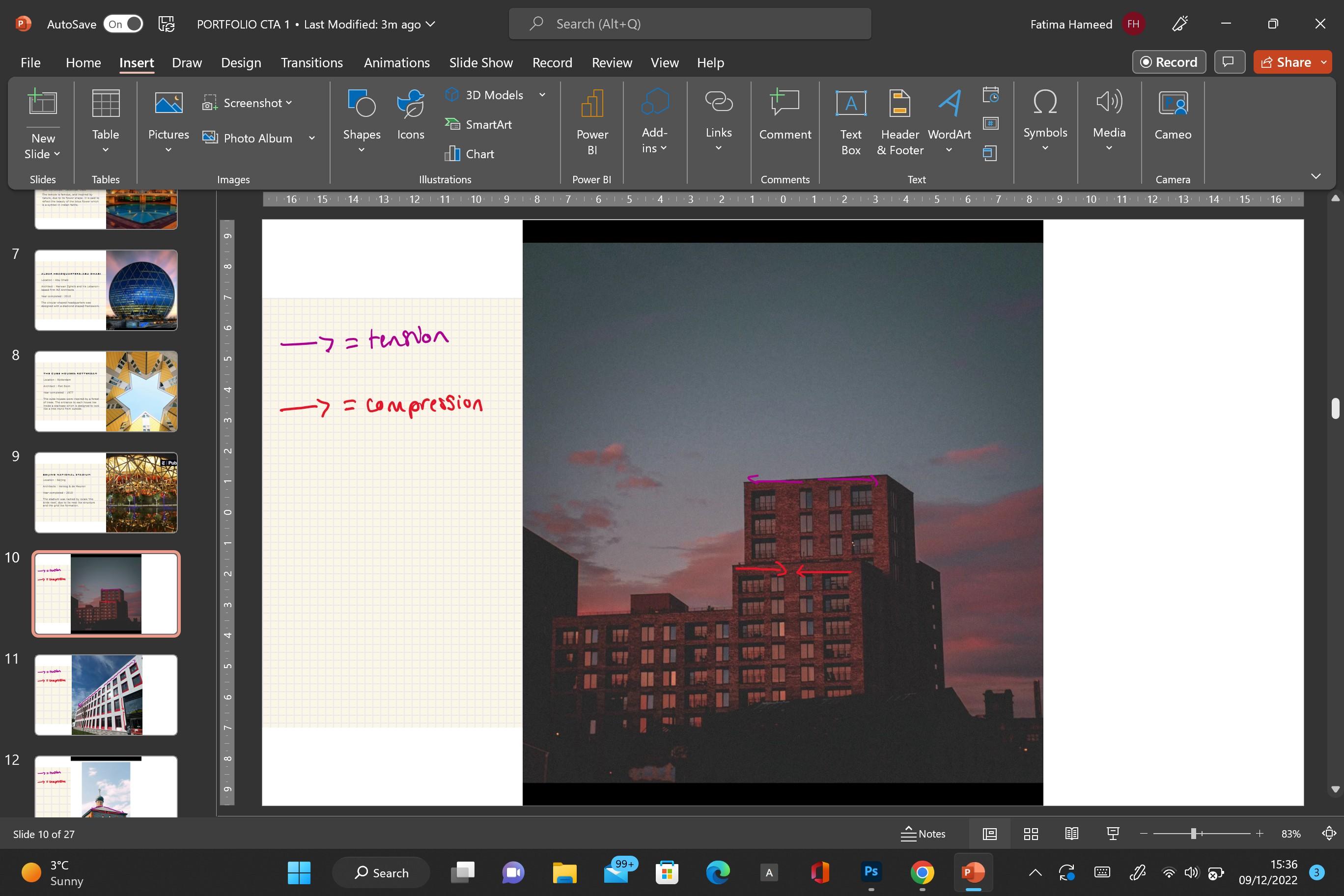Viewport: 1344px width, 896px height.
Task: Toggle the AutoSave switch
Action: [x=123, y=24]
